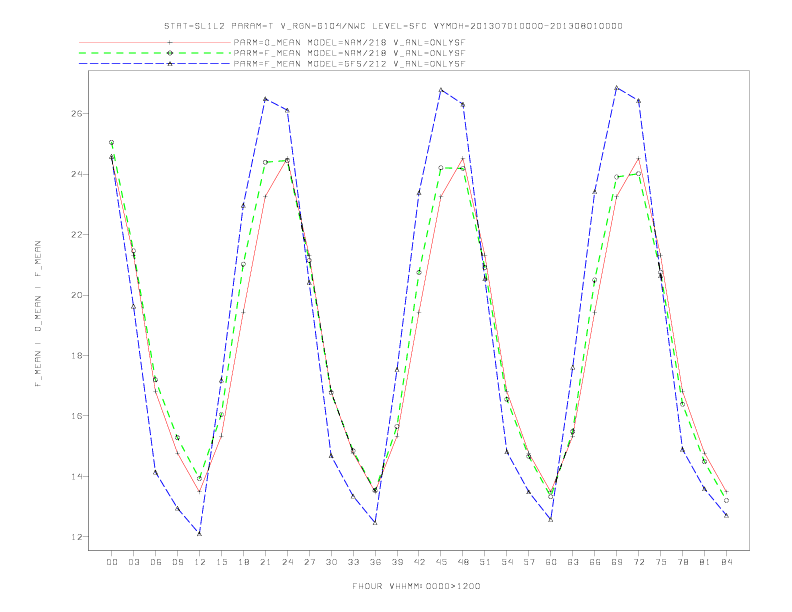This screenshot has height=612, width=792.
Task: Click x-axis tick label 06
Action: point(156,562)
